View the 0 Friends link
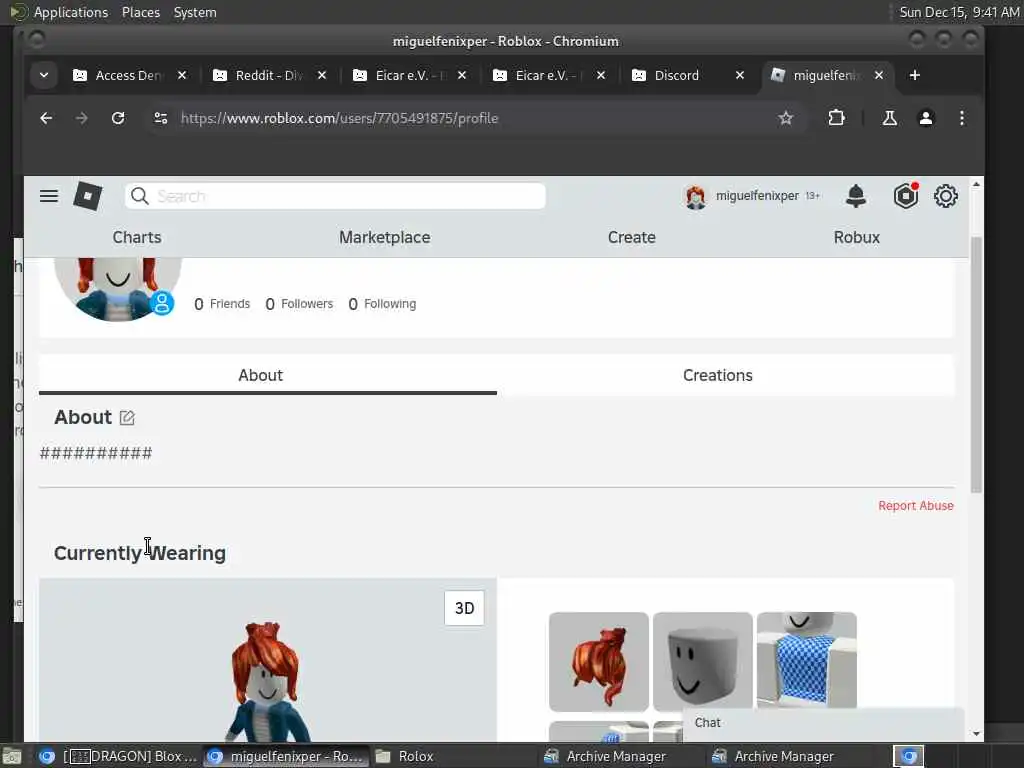Viewport: 1024px width, 768px height. click(222, 304)
